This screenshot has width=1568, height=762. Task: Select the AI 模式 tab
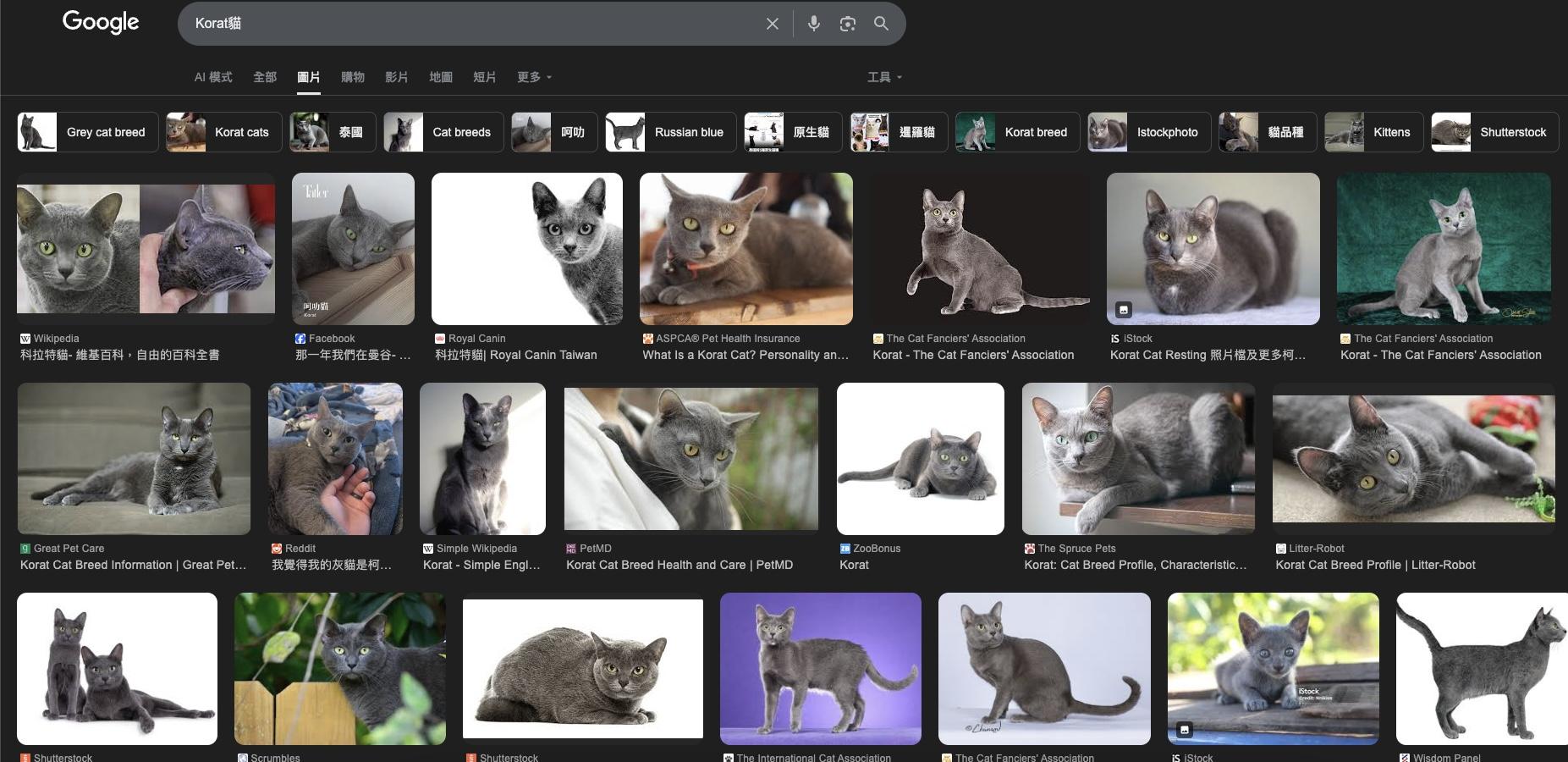213,77
